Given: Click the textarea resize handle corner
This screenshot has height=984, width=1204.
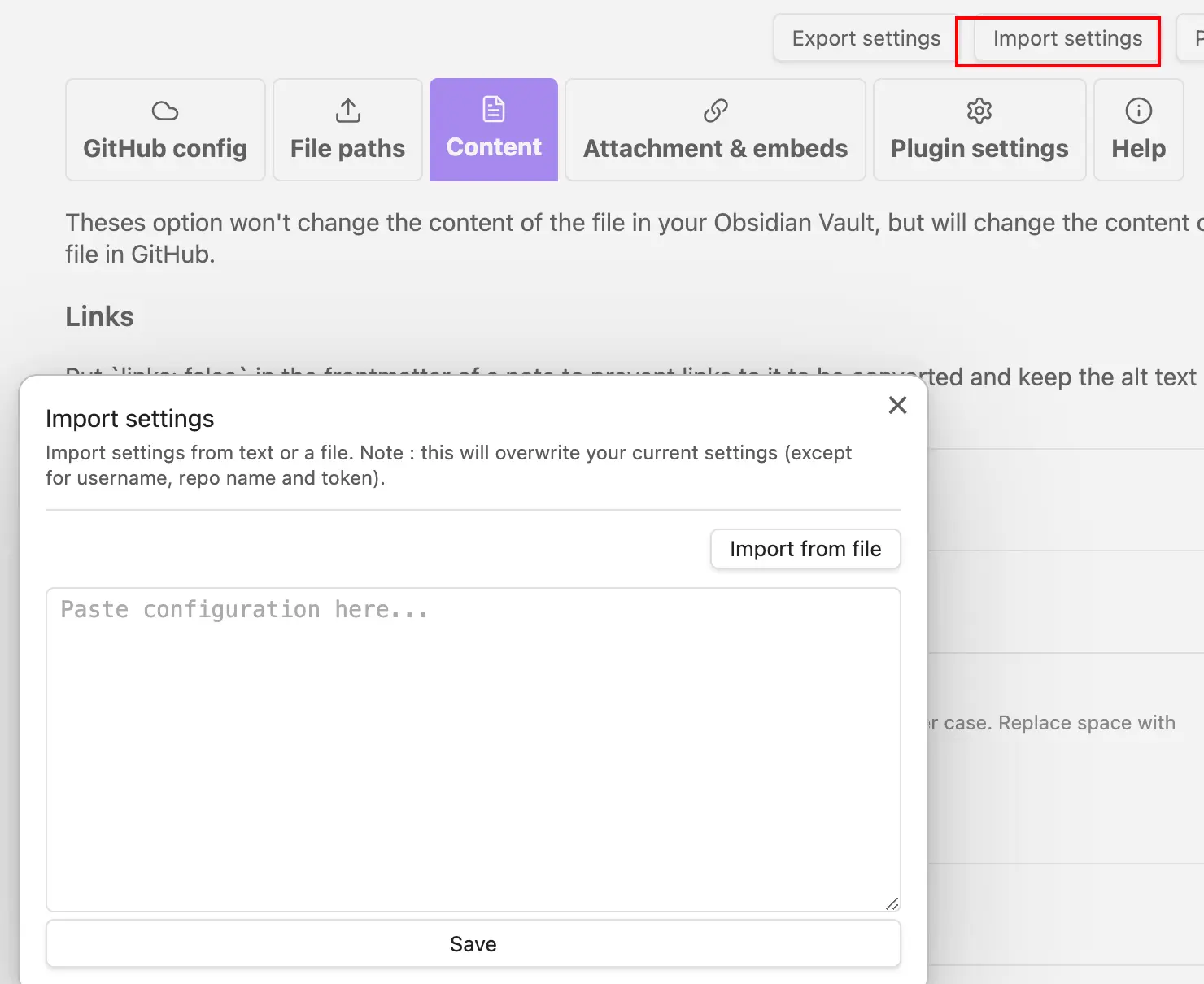Looking at the screenshot, I should [x=892, y=903].
